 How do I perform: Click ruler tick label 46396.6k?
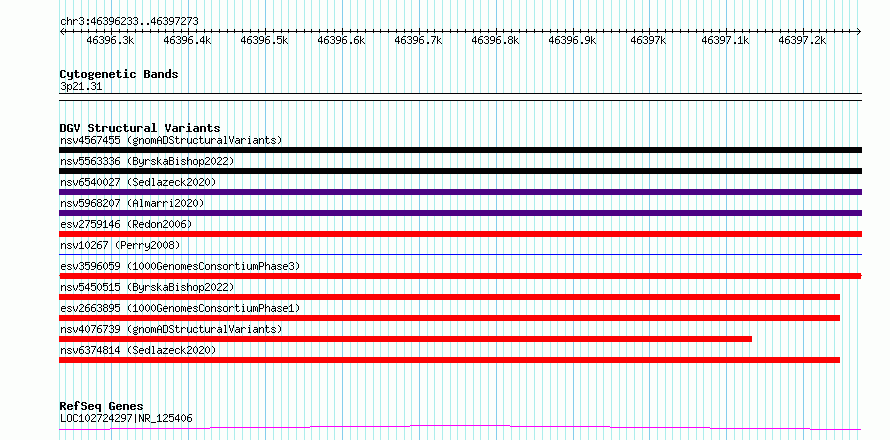pyautogui.click(x=341, y=40)
